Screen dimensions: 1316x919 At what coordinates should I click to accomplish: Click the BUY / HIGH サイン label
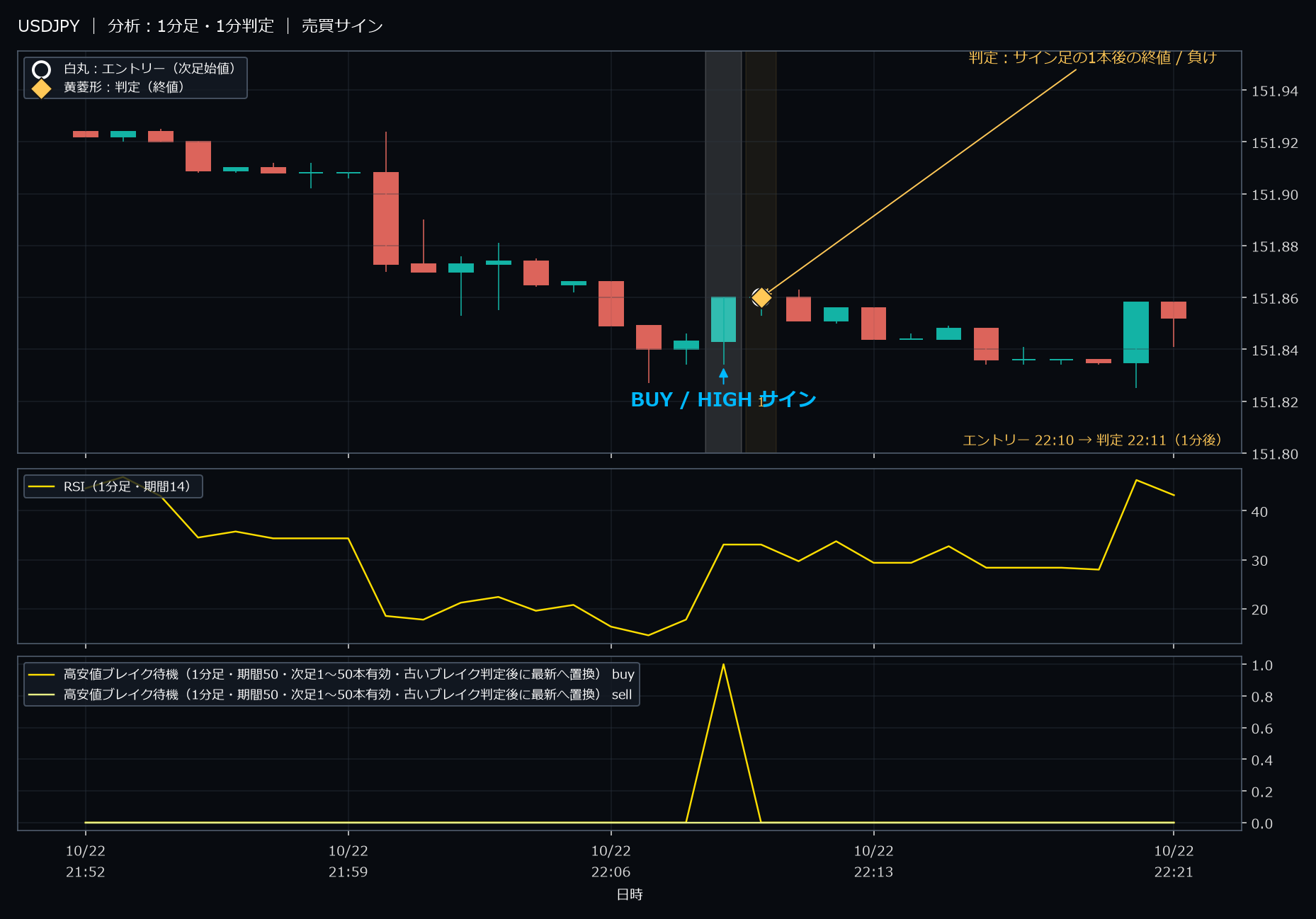(723, 400)
